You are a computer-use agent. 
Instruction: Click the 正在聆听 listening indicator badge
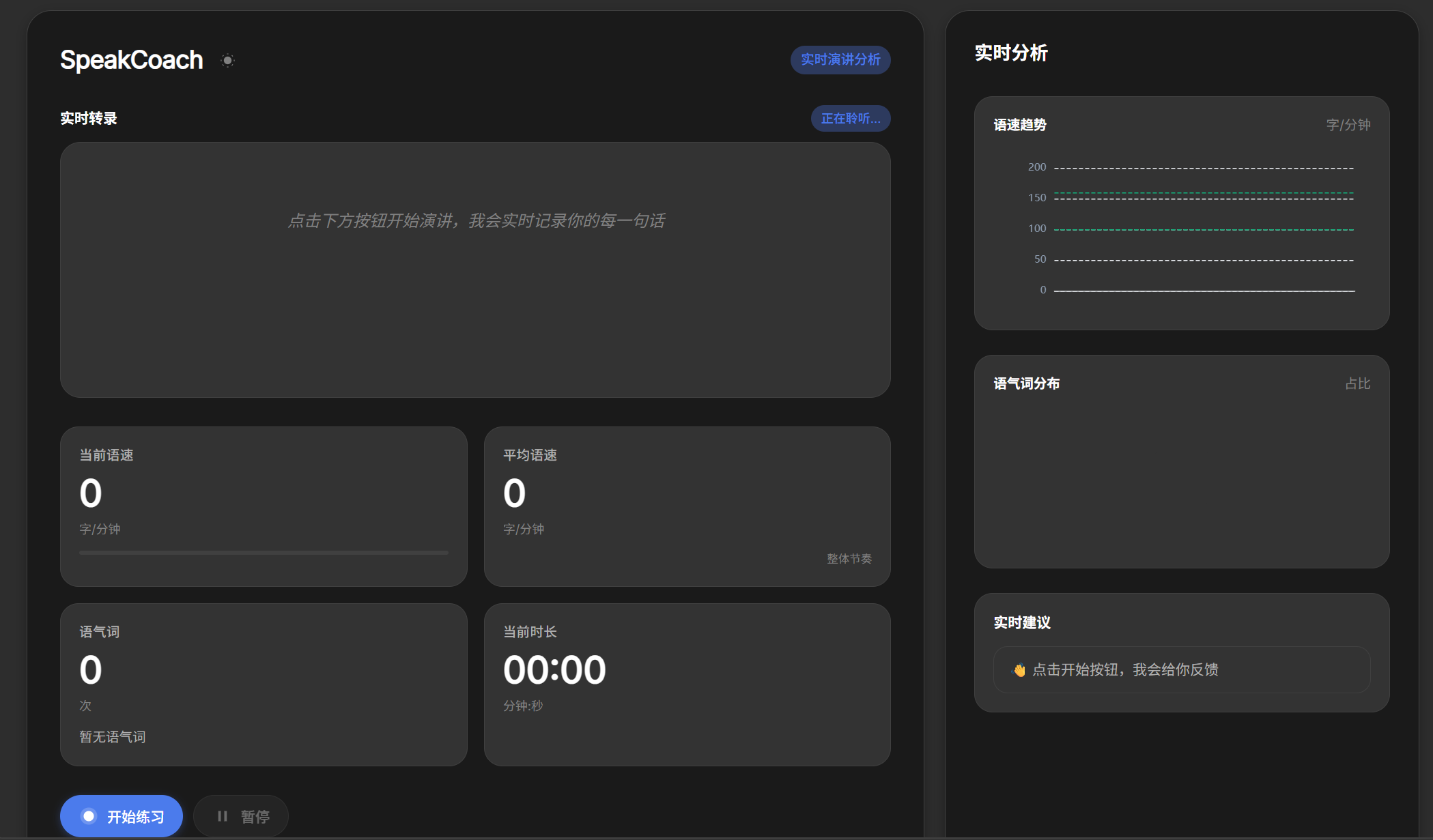[851, 118]
